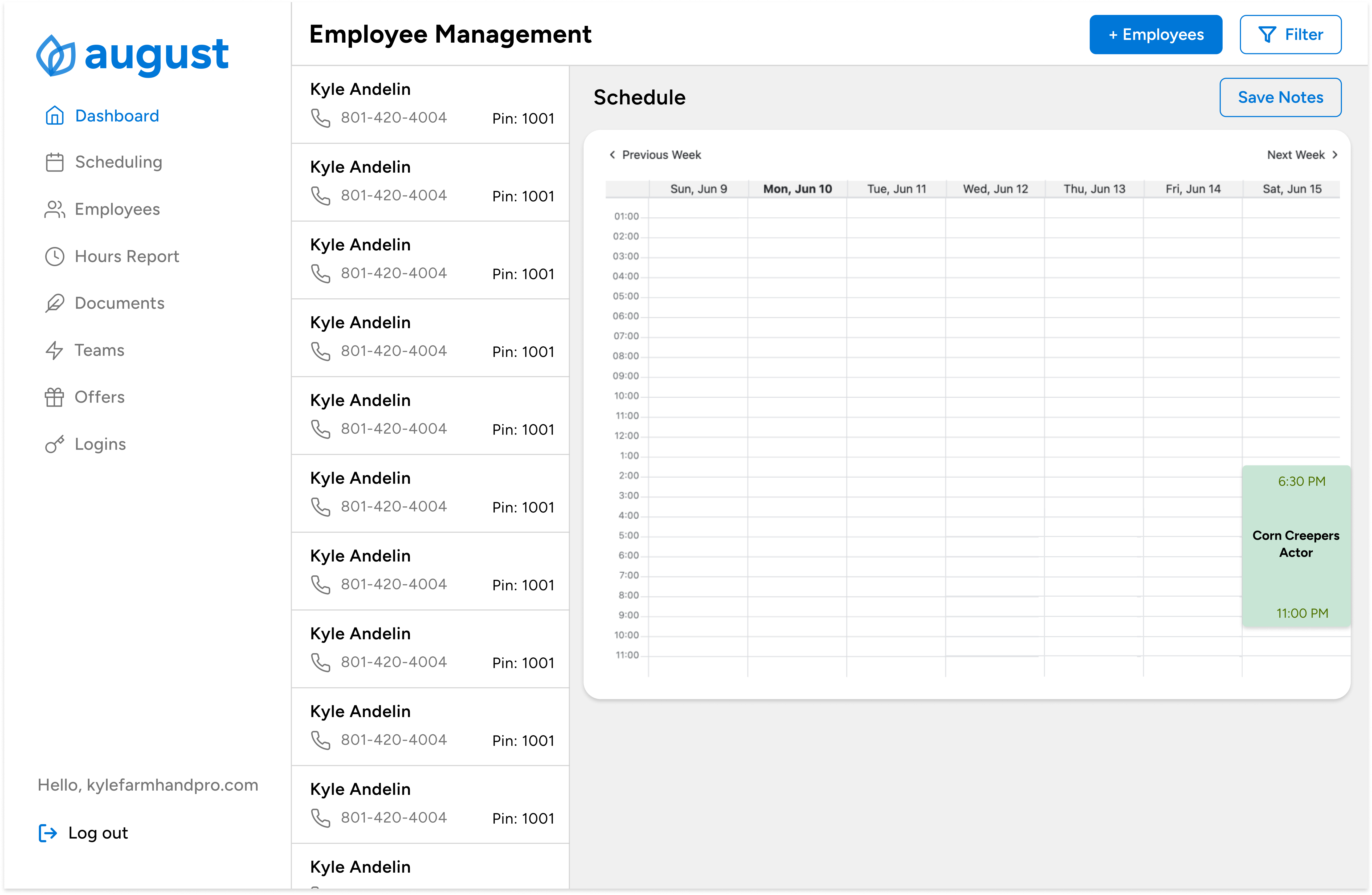Click the Schedule heading
Screen dimensions: 1372x895
pyautogui.click(x=639, y=97)
